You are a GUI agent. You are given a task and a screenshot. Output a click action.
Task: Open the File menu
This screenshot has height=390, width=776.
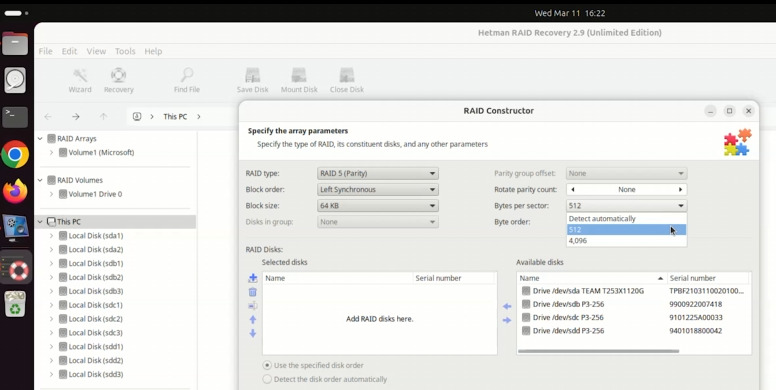(46, 51)
